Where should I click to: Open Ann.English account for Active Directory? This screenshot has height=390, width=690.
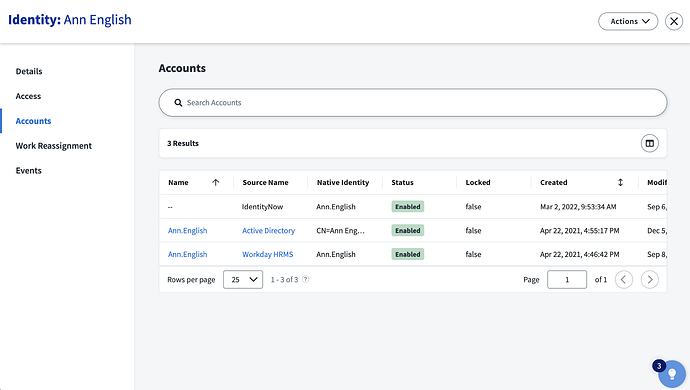pos(187,231)
